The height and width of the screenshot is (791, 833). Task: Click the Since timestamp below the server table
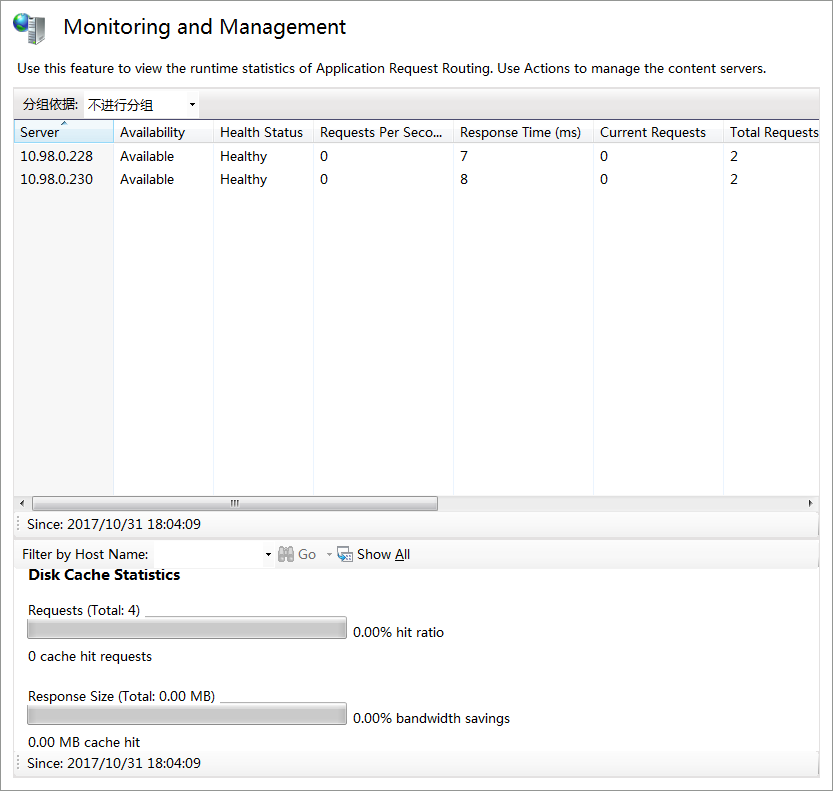coord(114,524)
